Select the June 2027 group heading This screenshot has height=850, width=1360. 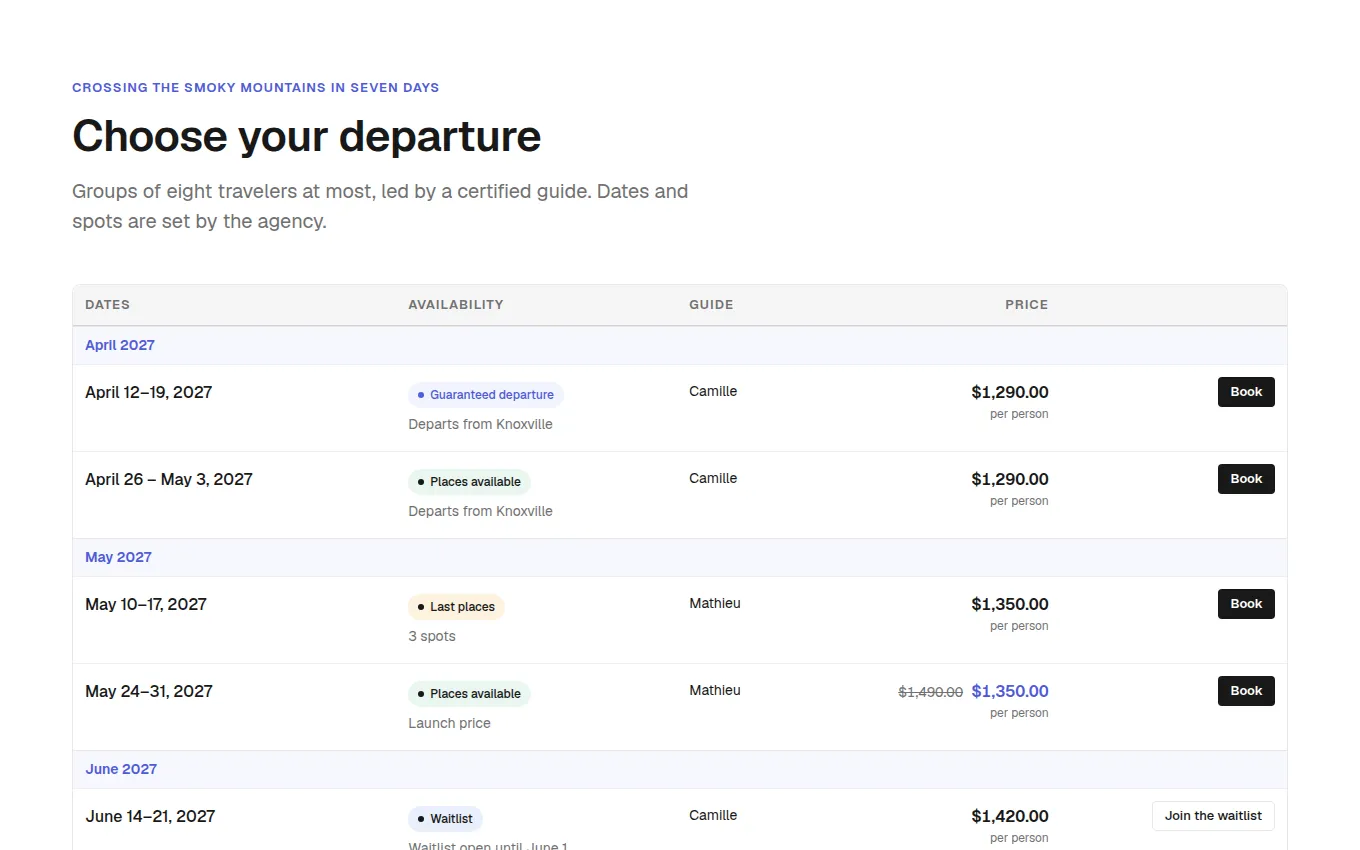click(121, 769)
